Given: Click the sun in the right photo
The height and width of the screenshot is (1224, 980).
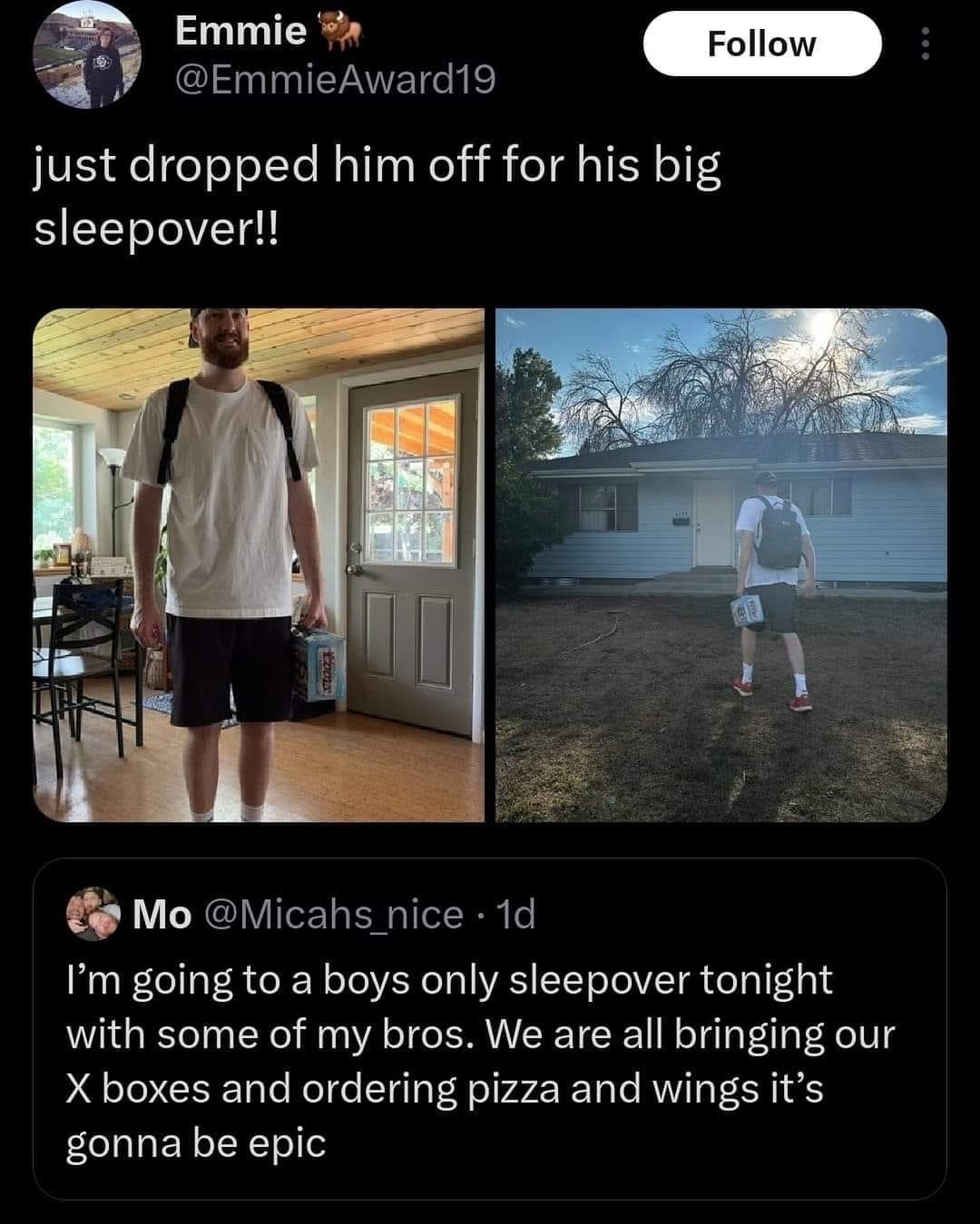Looking at the screenshot, I should (824, 327).
